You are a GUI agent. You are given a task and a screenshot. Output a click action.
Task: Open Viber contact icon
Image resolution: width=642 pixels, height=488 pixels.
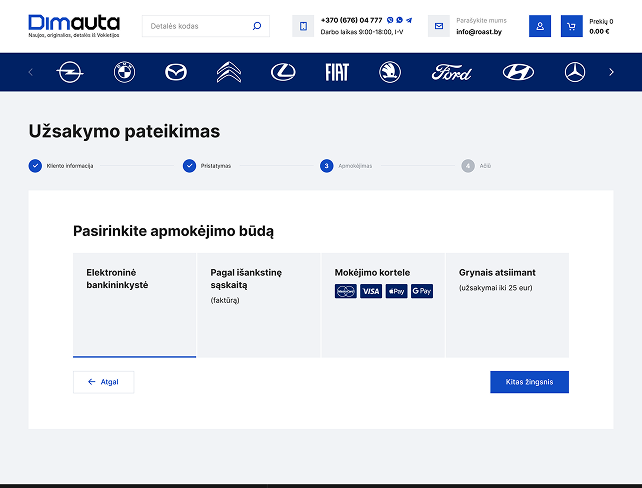point(390,20)
